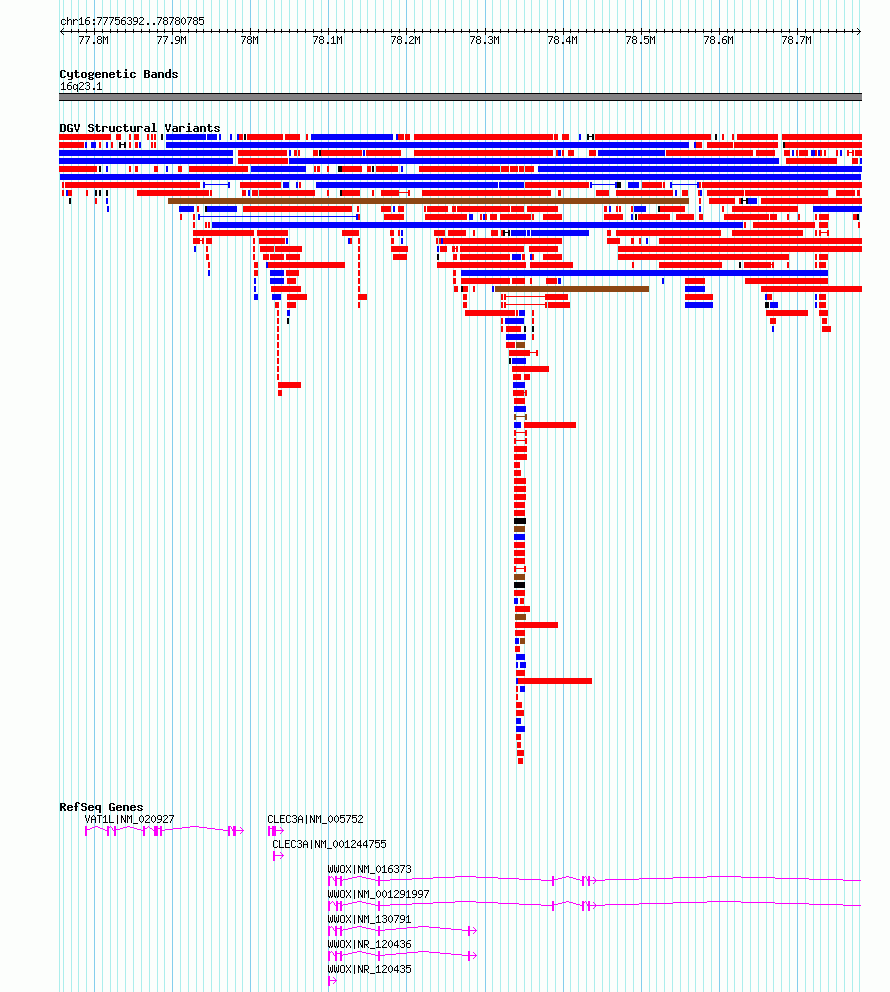Image resolution: width=890 pixels, height=992 pixels.
Task: Click the 78.6M ruler label
Action: click(718, 40)
